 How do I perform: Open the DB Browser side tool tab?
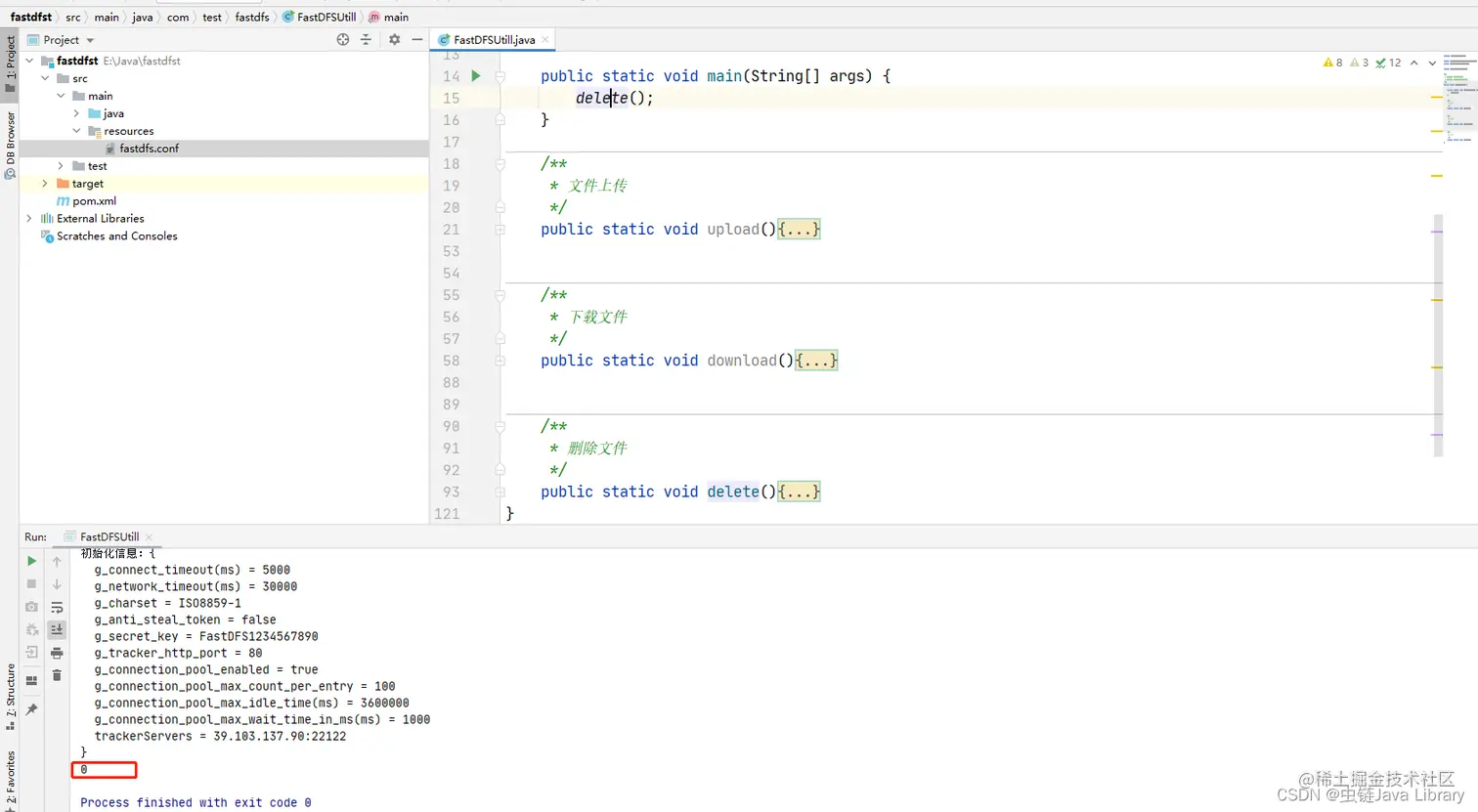(x=10, y=145)
